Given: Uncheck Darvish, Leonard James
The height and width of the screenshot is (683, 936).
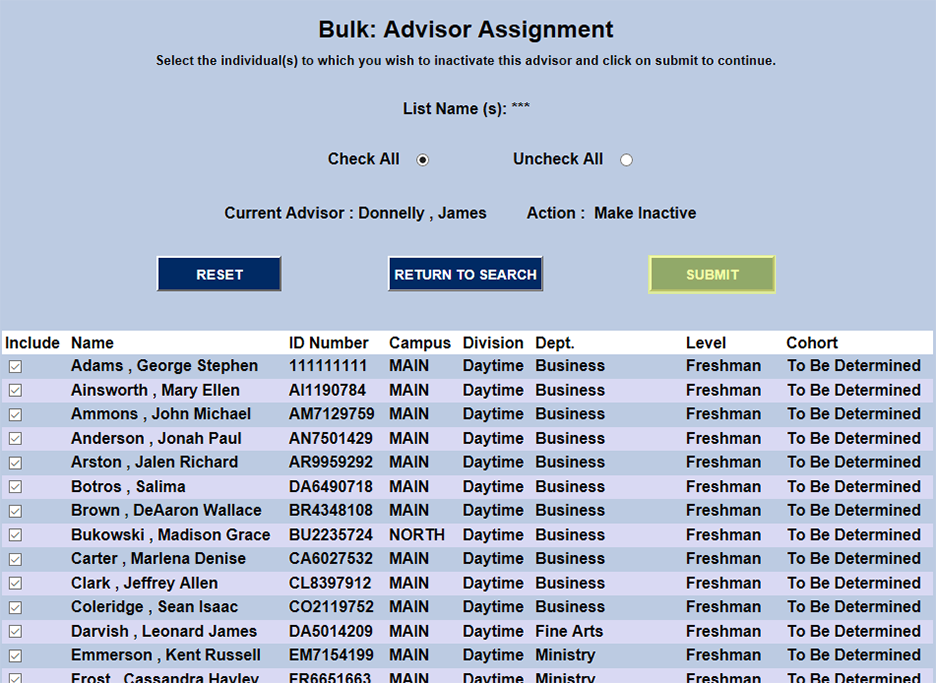Looking at the screenshot, I should pos(14,631).
